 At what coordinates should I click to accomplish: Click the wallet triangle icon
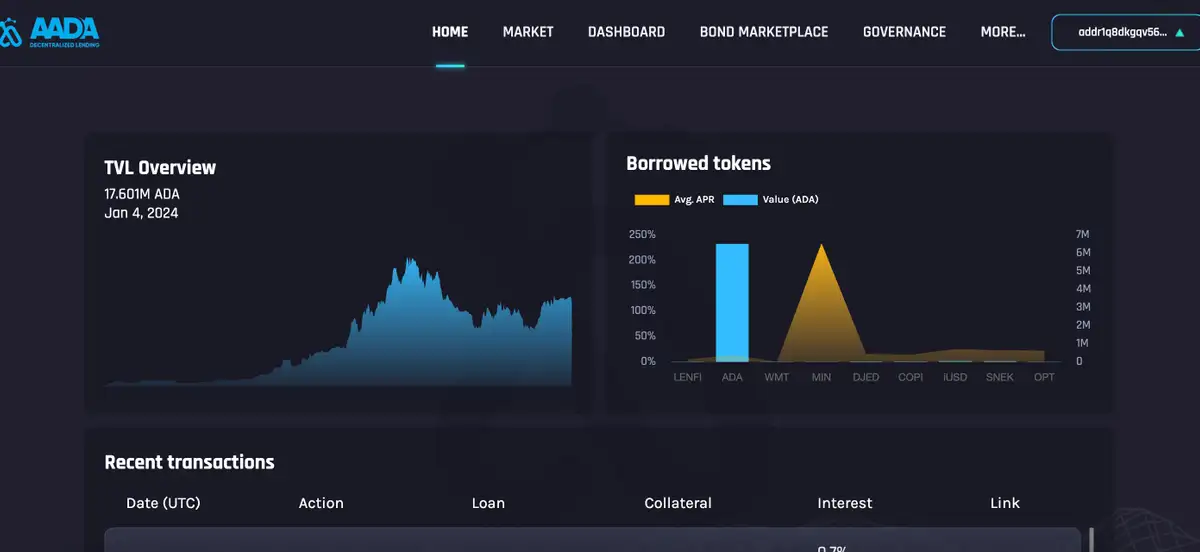[1179, 32]
